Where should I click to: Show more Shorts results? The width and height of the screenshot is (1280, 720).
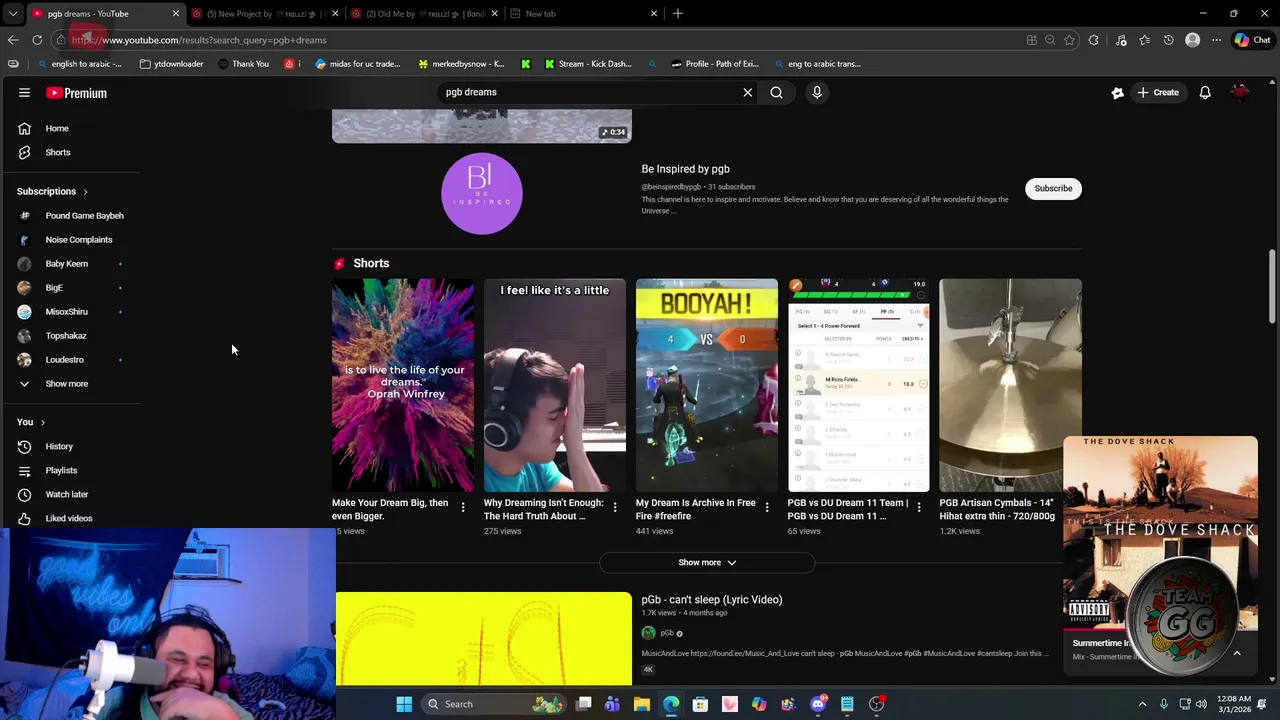click(707, 562)
